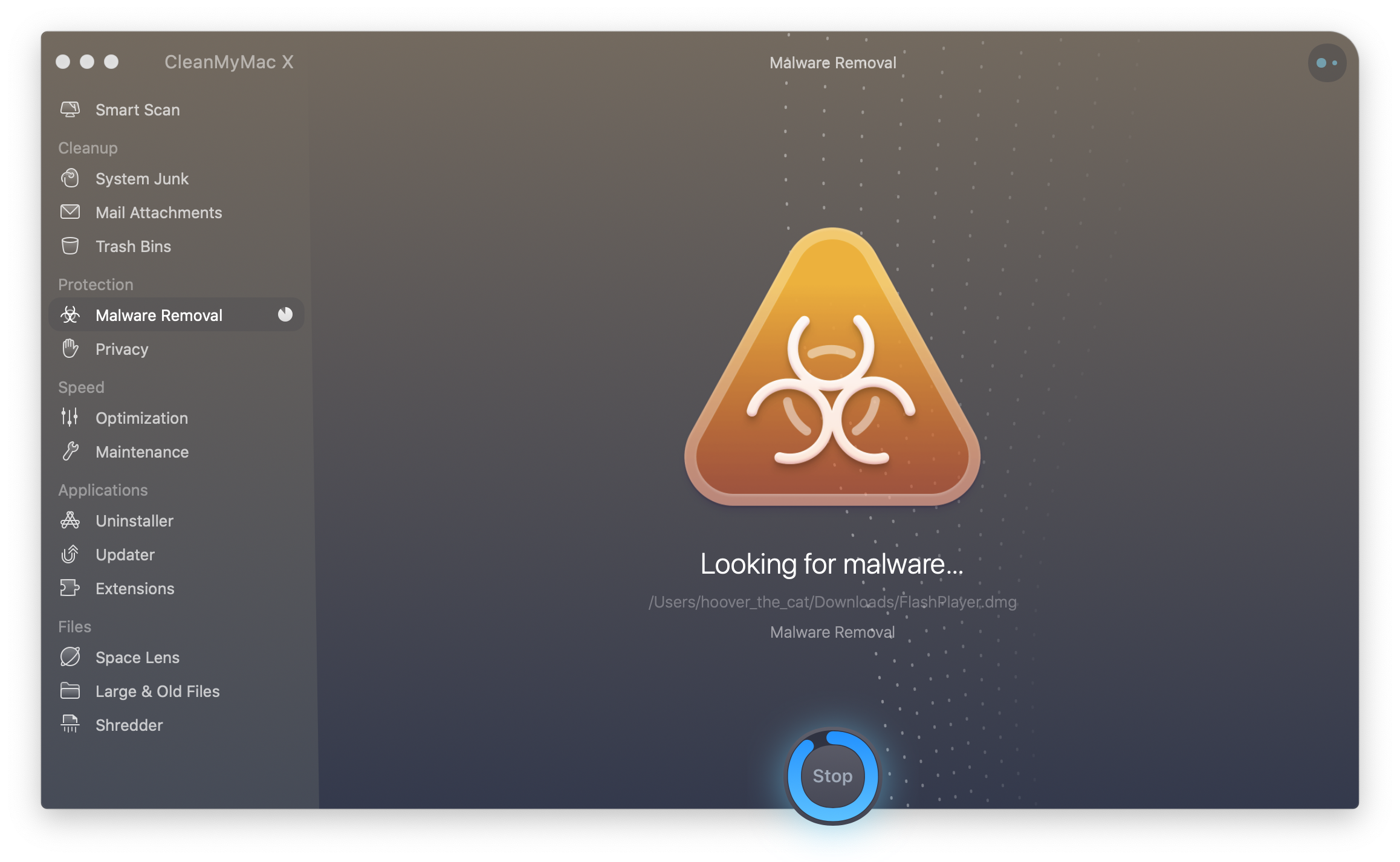Image resolution: width=1400 pixels, height=862 pixels.
Task: Close the CleanMyMac X window
Action: [x=63, y=62]
